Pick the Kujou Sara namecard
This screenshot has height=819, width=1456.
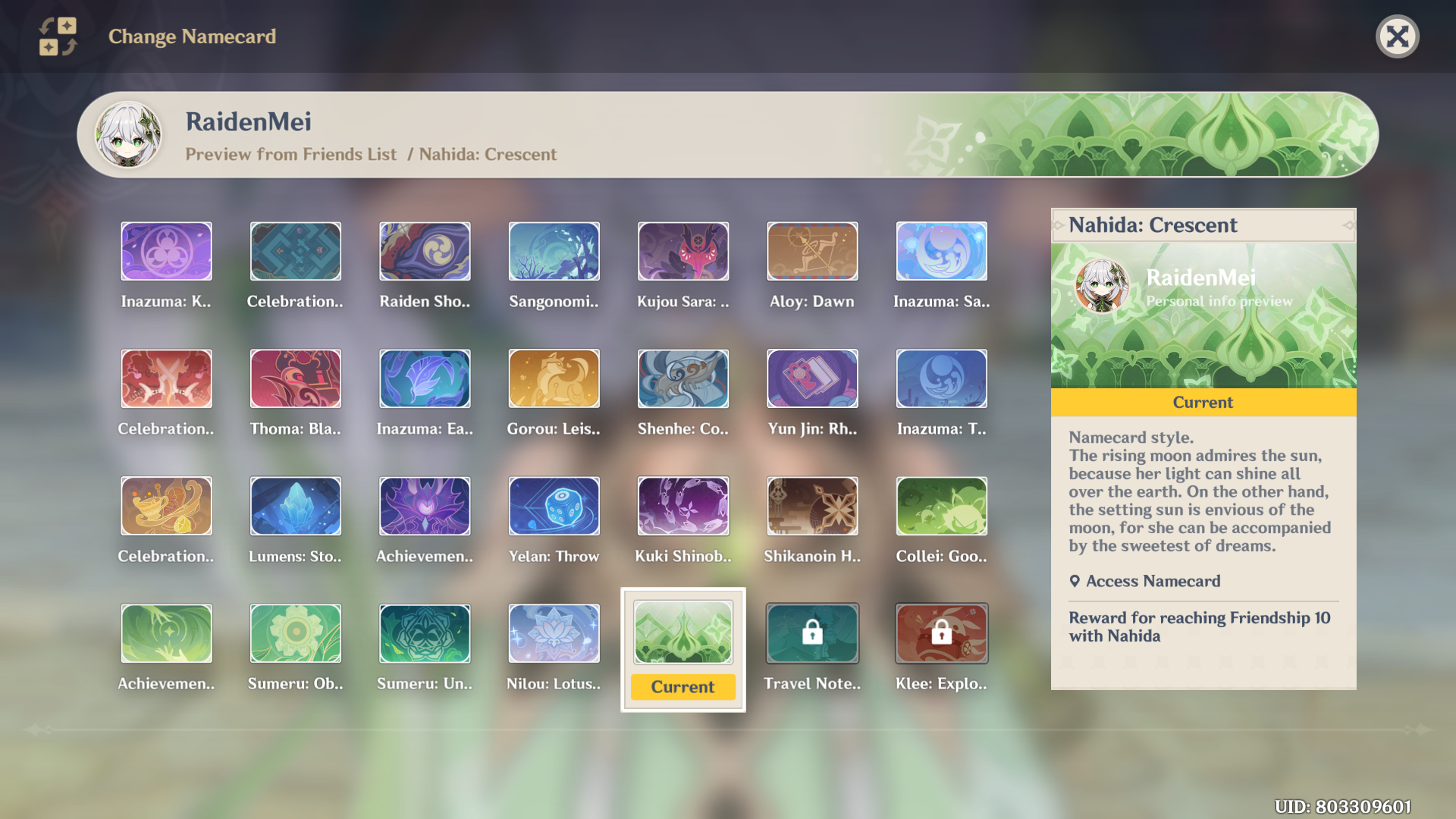coord(683,251)
